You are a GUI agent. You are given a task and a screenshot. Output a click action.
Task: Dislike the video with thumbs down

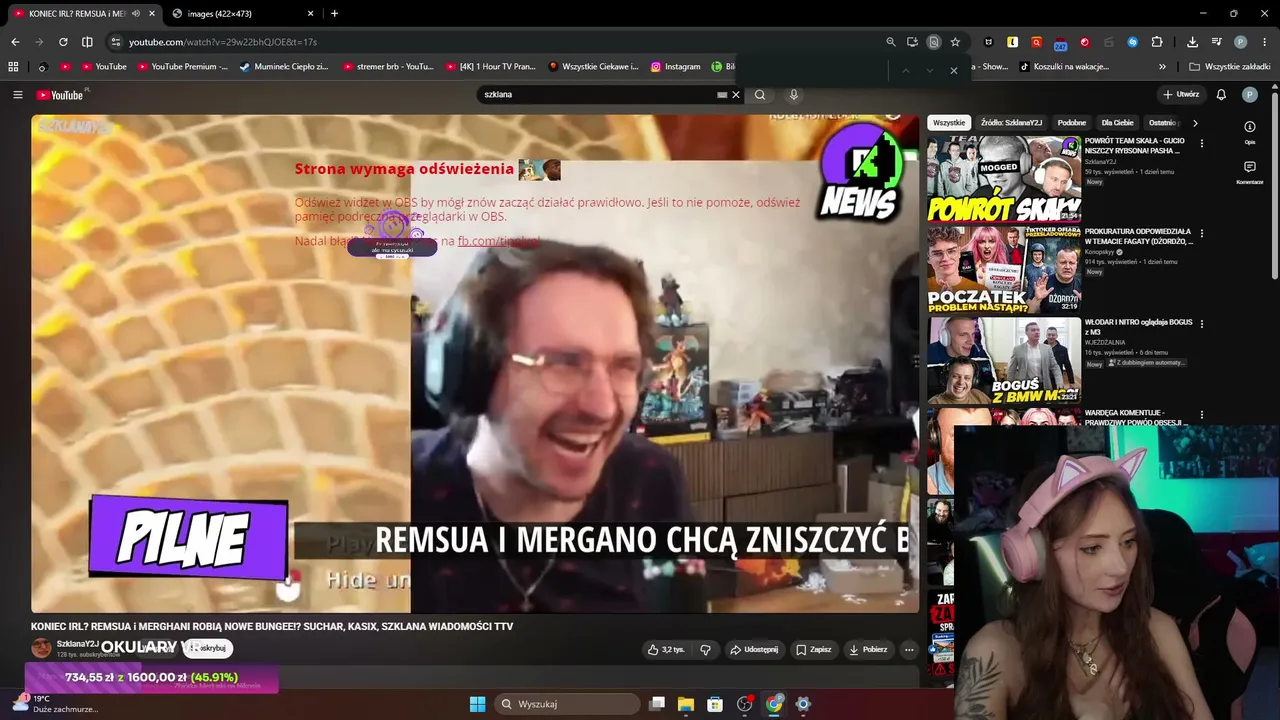705,649
